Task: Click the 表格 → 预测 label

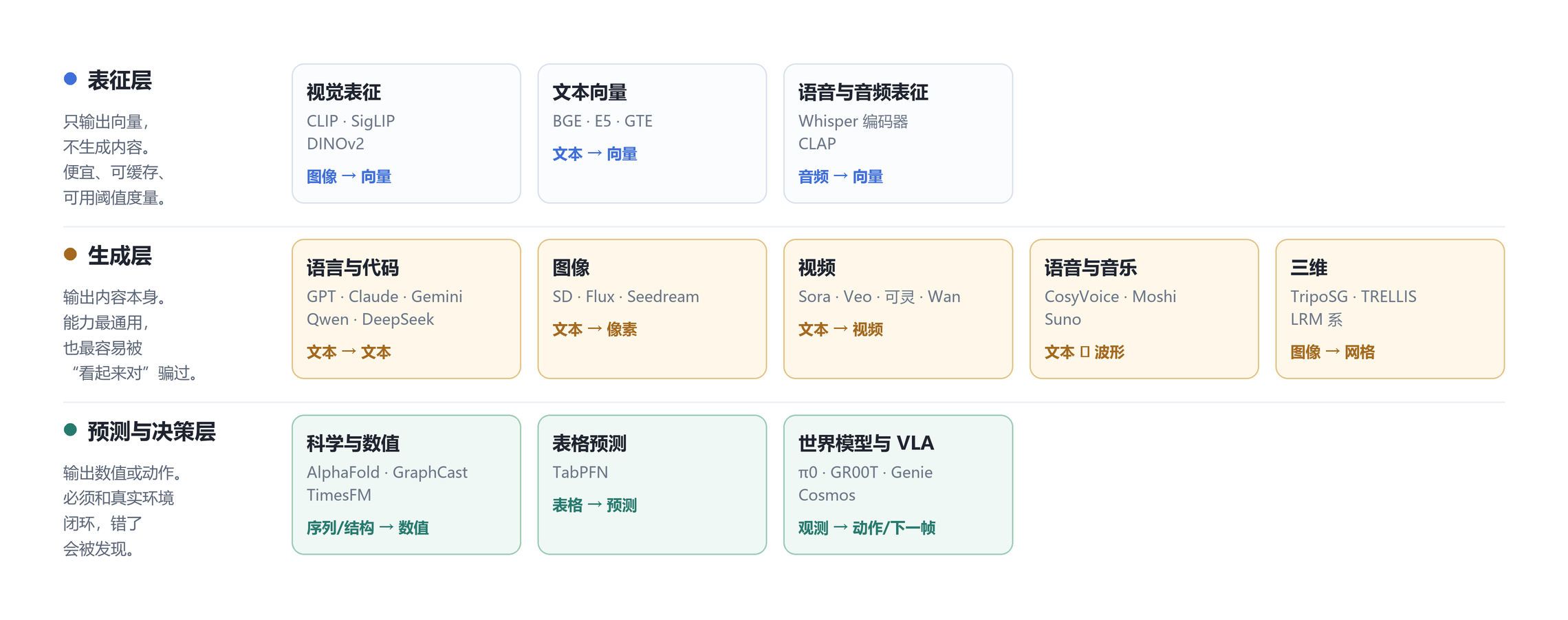Action: click(595, 506)
